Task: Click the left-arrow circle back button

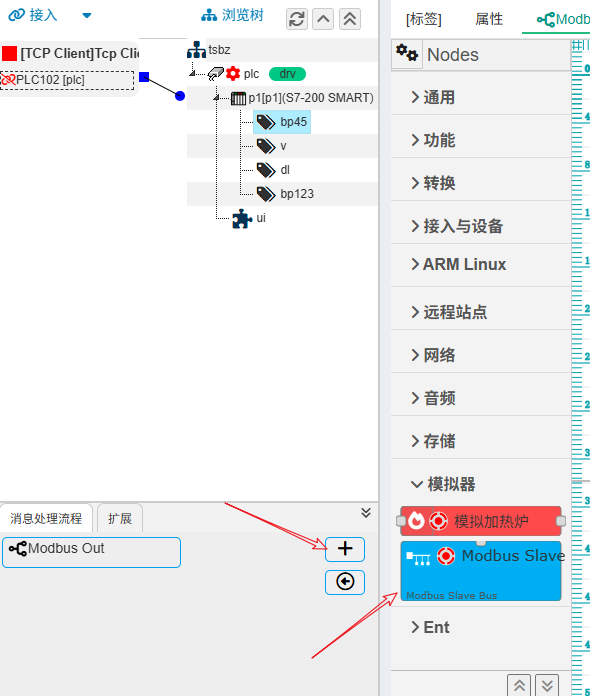Action: pyautogui.click(x=345, y=582)
